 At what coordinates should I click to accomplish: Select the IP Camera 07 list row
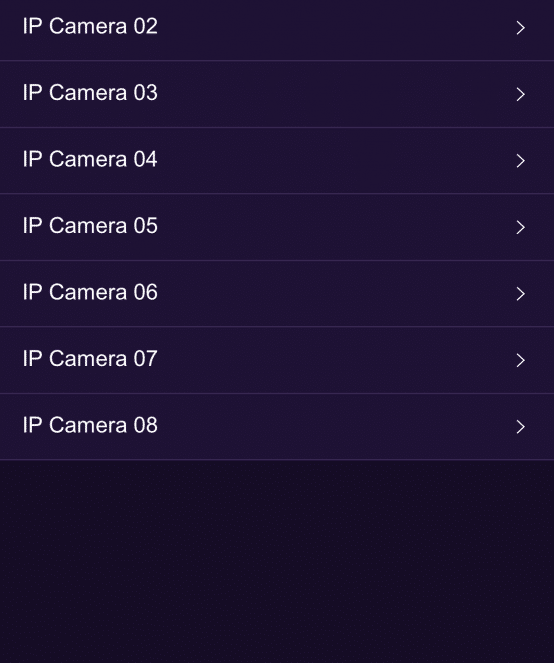tap(277, 360)
